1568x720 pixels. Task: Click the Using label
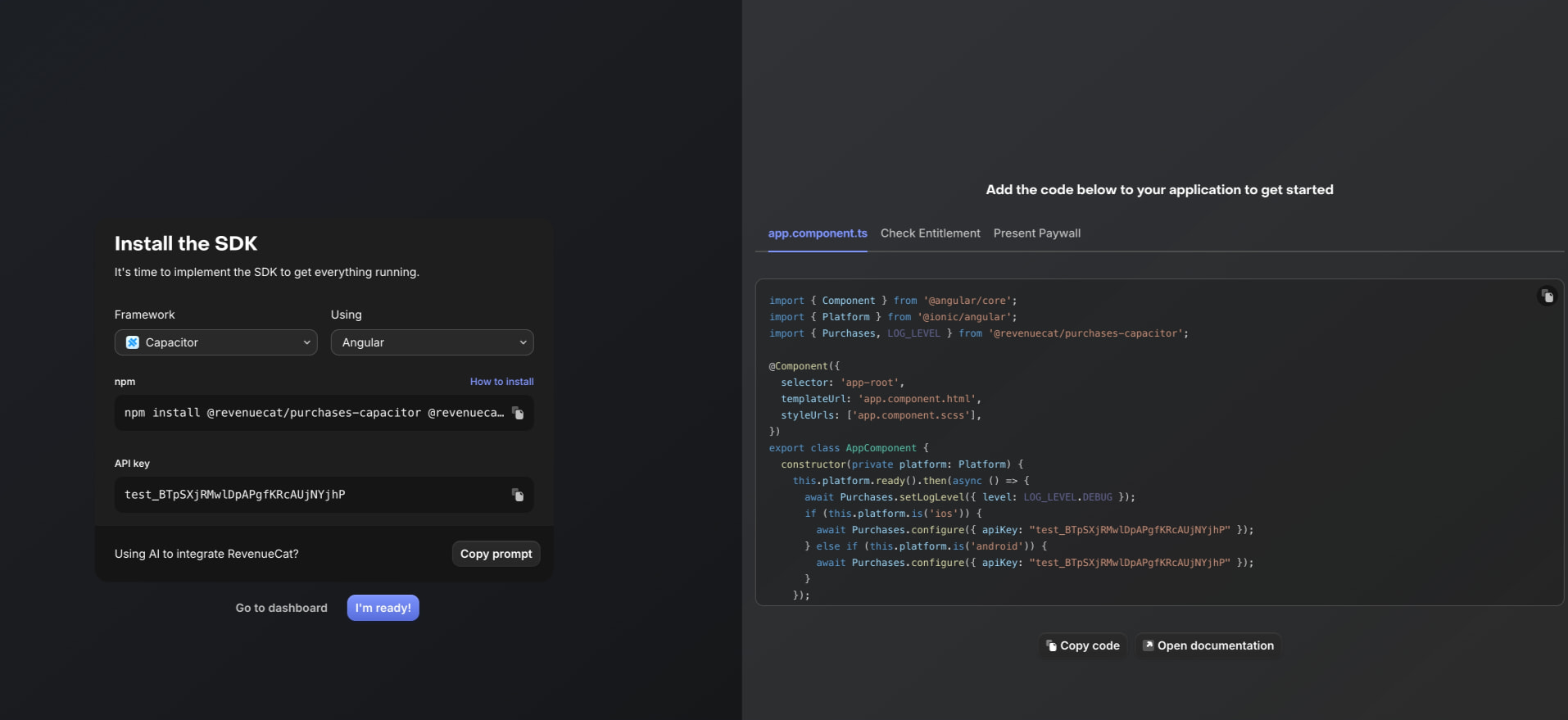tap(347, 315)
